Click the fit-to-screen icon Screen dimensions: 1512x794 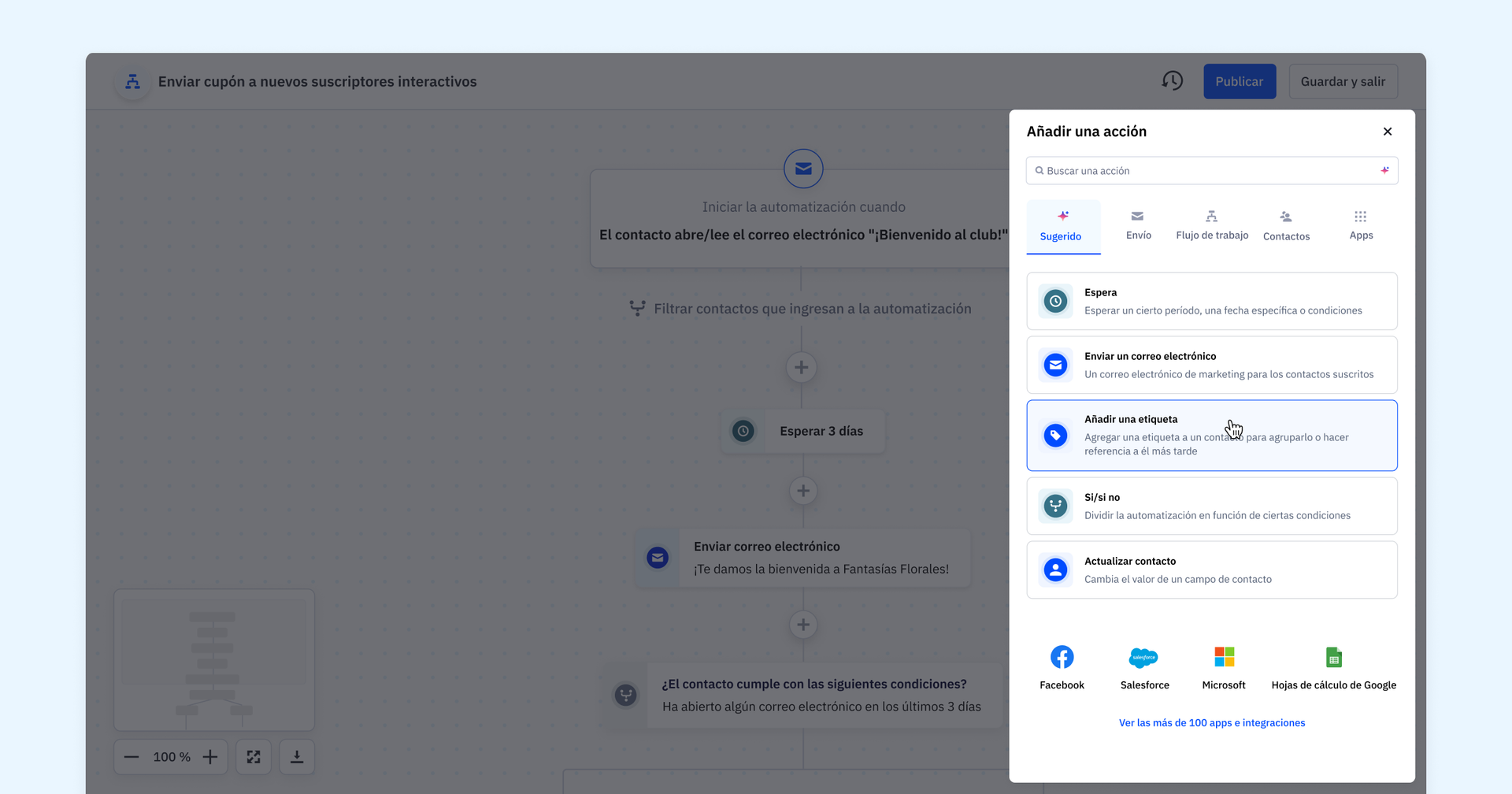click(254, 757)
